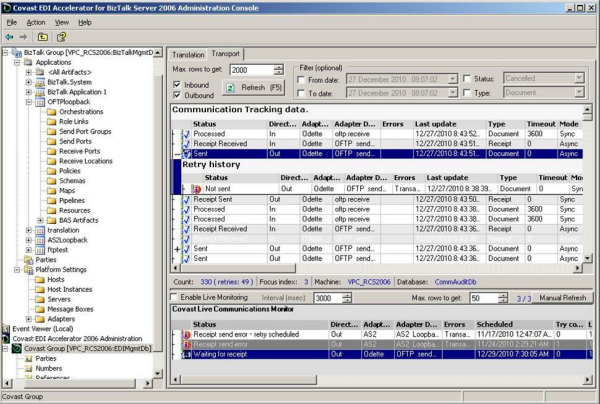The height and width of the screenshot is (404, 600).
Task: Click the Orchestrations folder icon
Action: pyautogui.click(x=51, y=112)
